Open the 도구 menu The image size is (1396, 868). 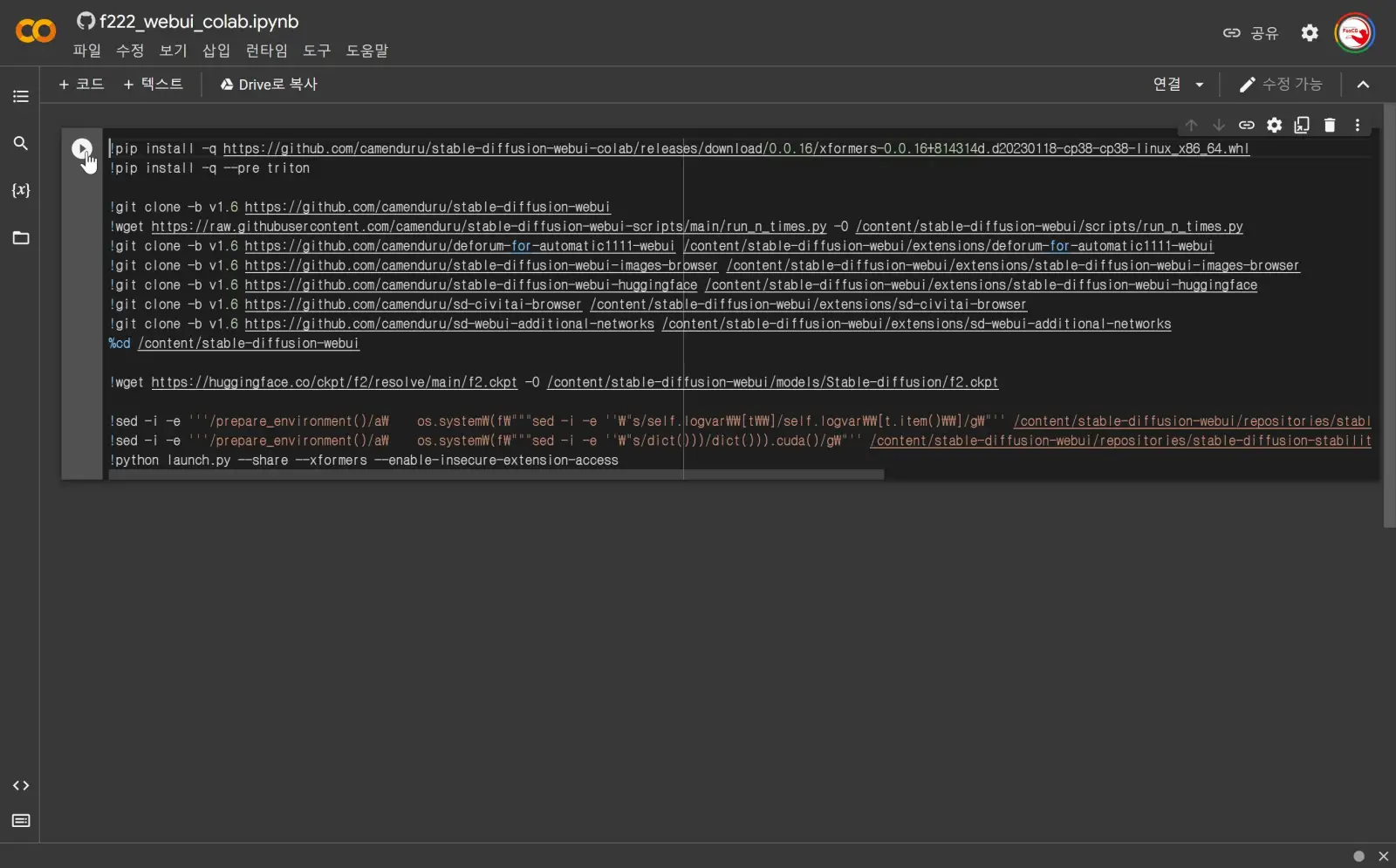[317, 51]
